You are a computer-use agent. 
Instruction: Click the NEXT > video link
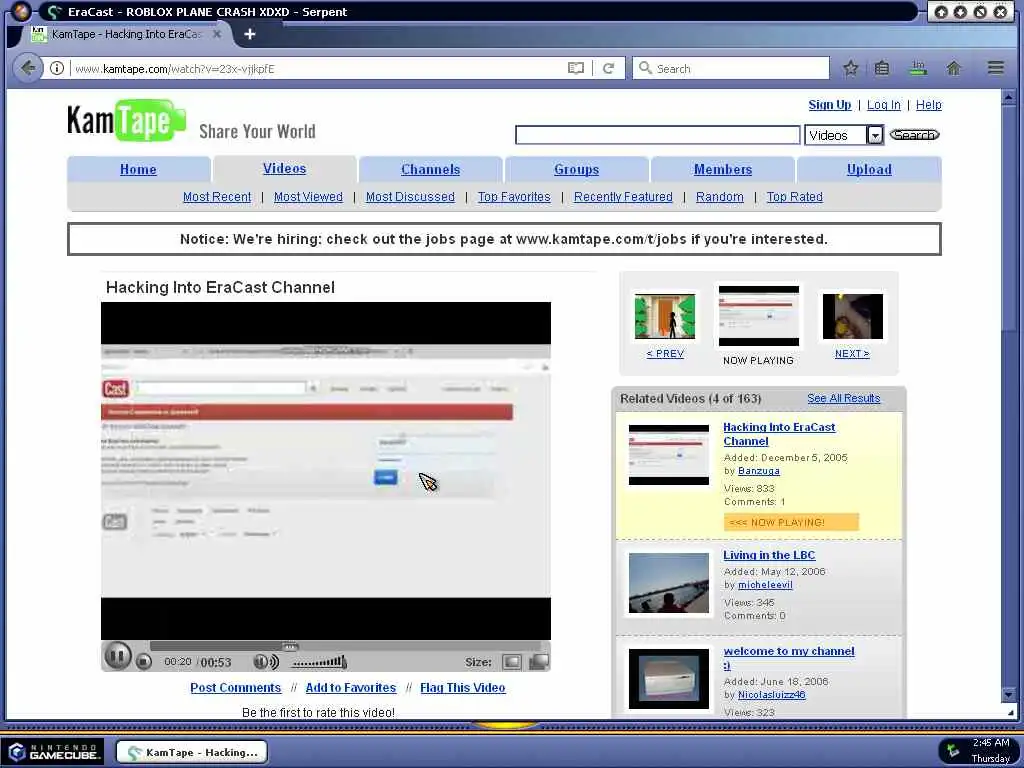[x=852, y=353]
